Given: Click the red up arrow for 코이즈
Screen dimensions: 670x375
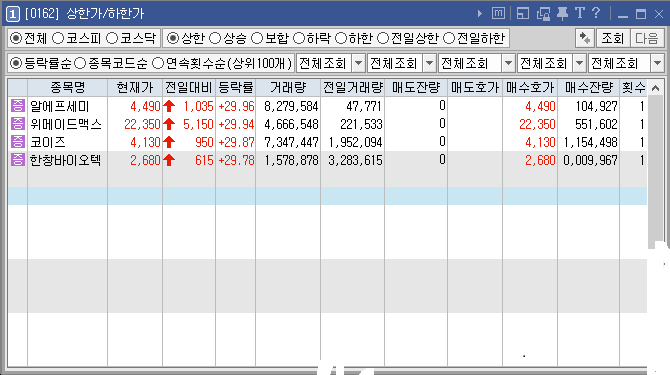Looking at the screenshot, I should click(169, 142).
